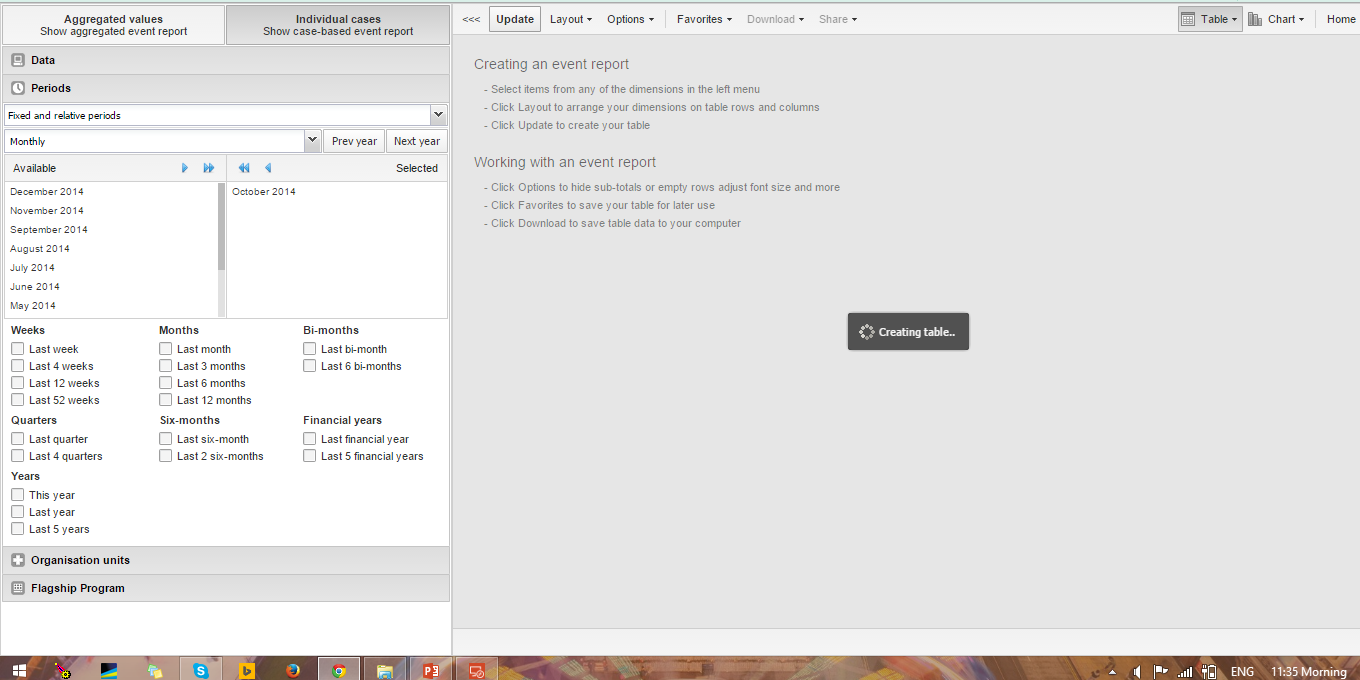This screenshot has height=680, width=1360.
Task: Click the Available periods list scrollbar
Action: click(x=221, y=227)
